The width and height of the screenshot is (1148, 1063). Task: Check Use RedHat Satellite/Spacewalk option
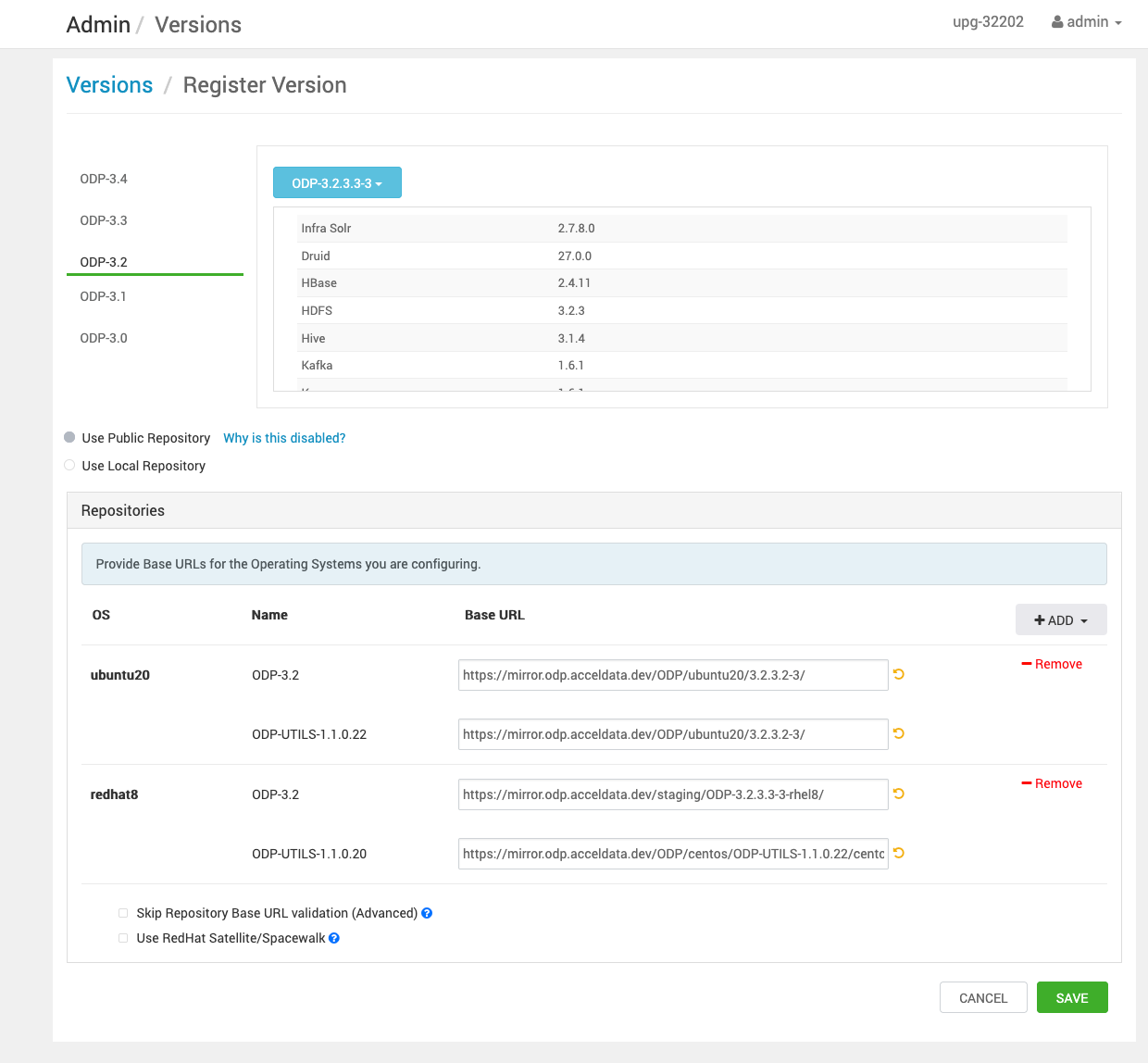tap(123, 938)
